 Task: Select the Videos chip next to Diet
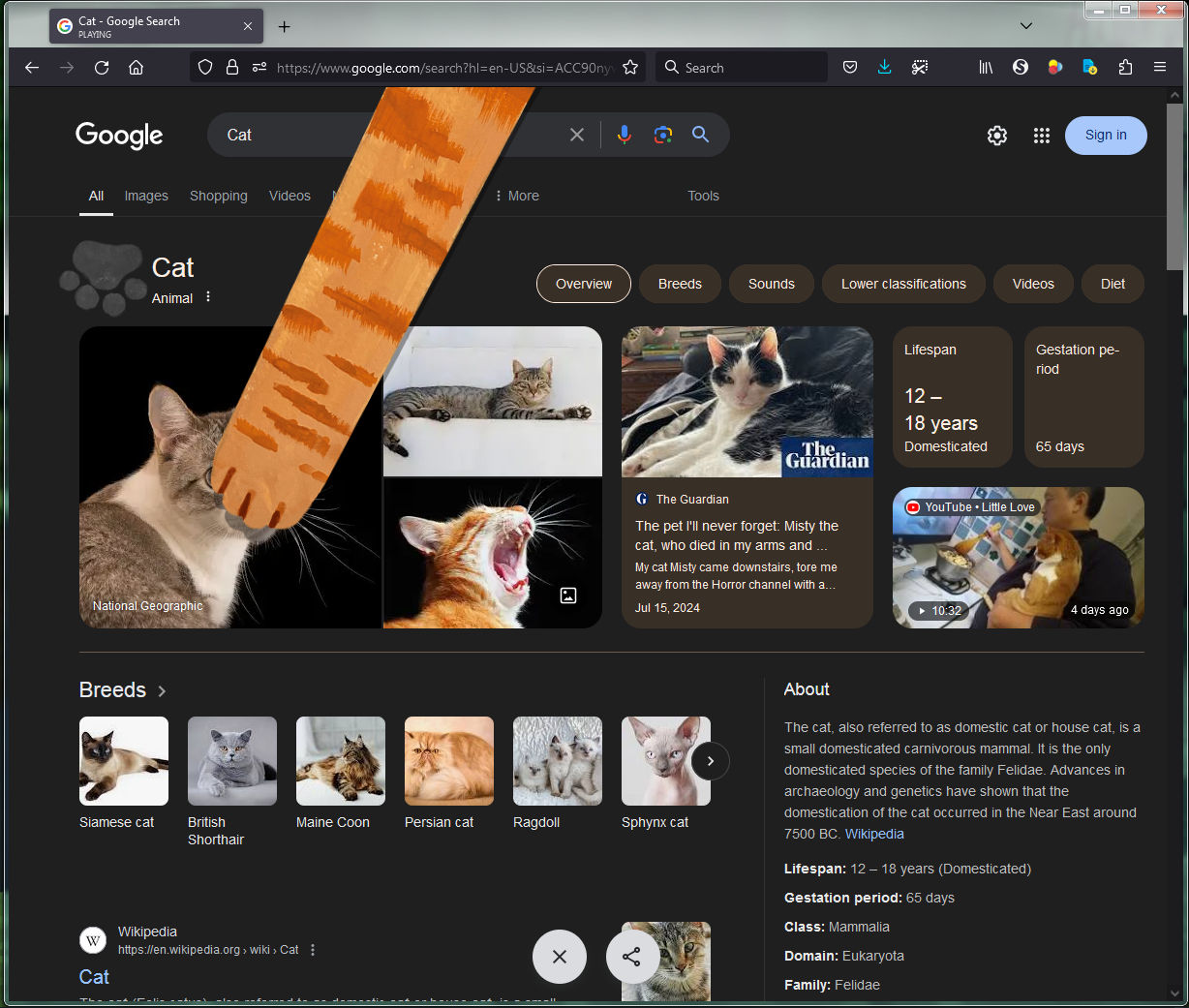click(x=1033, y=284)
